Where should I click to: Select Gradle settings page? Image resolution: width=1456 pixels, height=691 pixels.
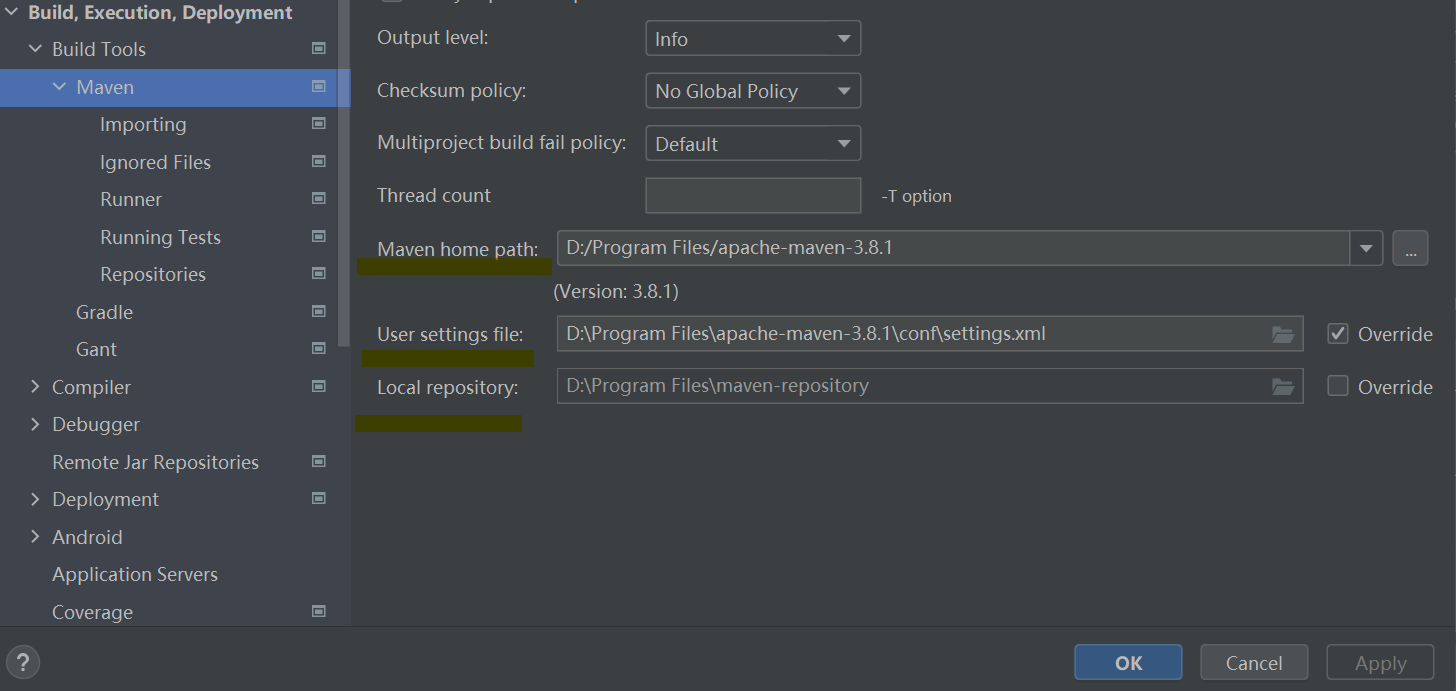pos(104,312)
